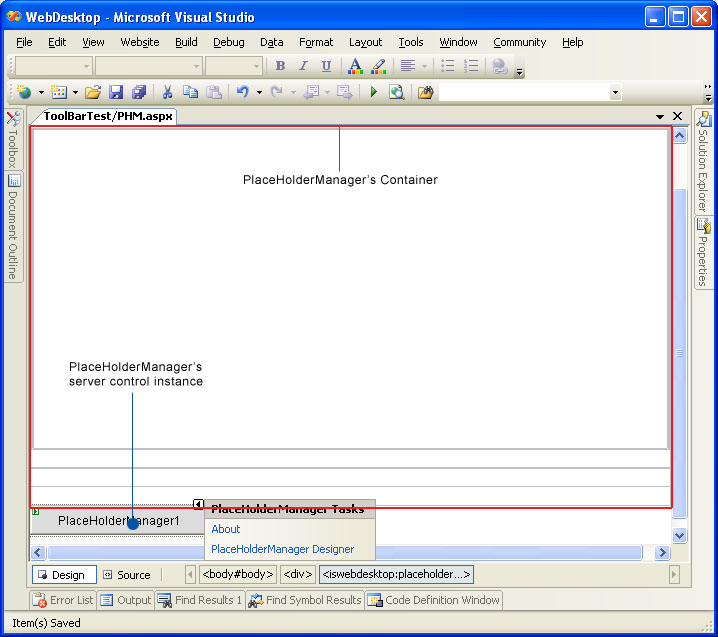Open the Website menu
Screen dimensions: 718x637
point(139,42)
